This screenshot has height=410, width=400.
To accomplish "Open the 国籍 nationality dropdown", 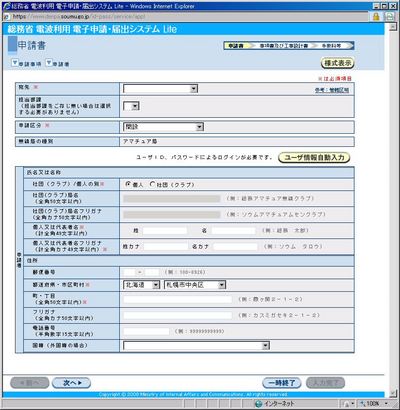I will (x=196, y=345).
